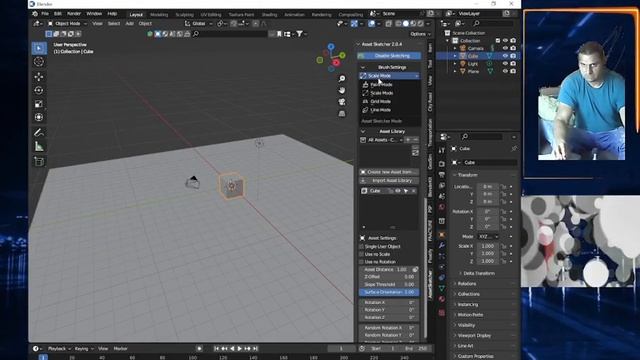
Task: Click the viewport zoom magnifier icon
Action: point(342,78)
